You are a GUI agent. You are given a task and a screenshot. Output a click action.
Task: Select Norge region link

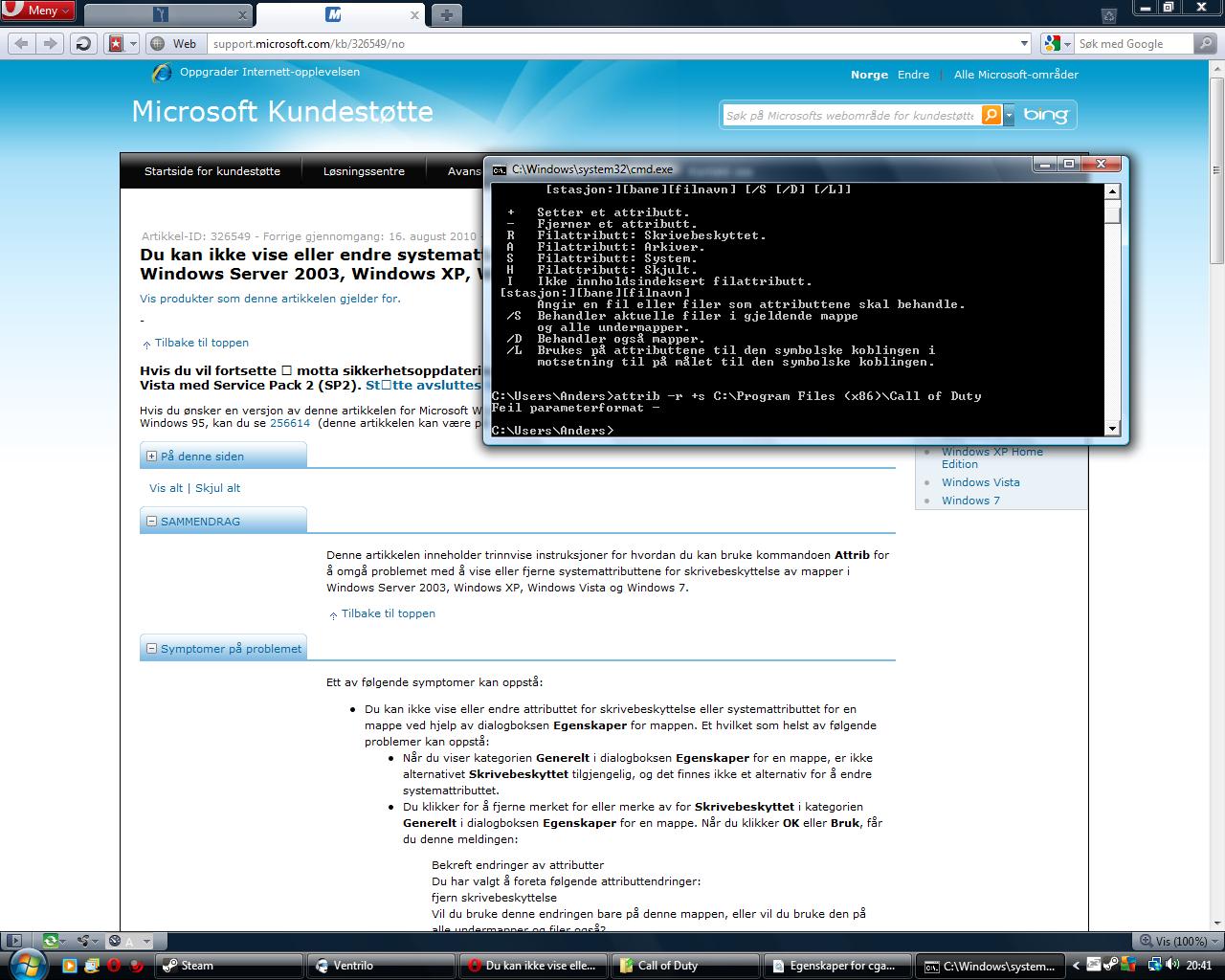click(x=869, y=75)
